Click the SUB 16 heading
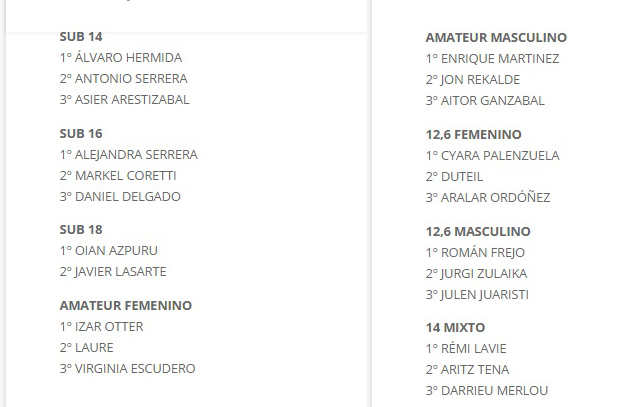 pos(81,133)
